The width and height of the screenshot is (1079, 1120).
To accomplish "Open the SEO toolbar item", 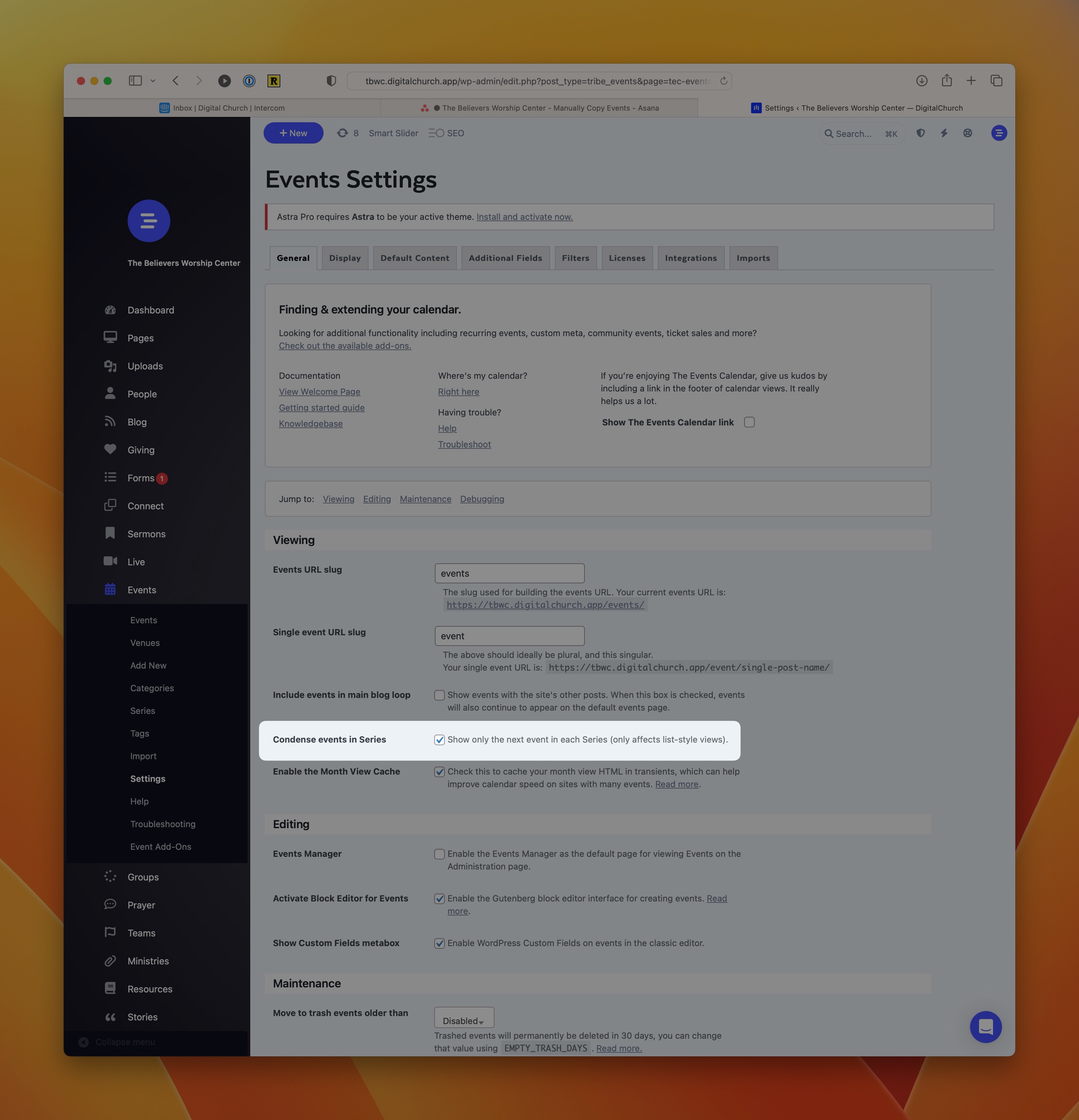I will (x=446, y=133).
